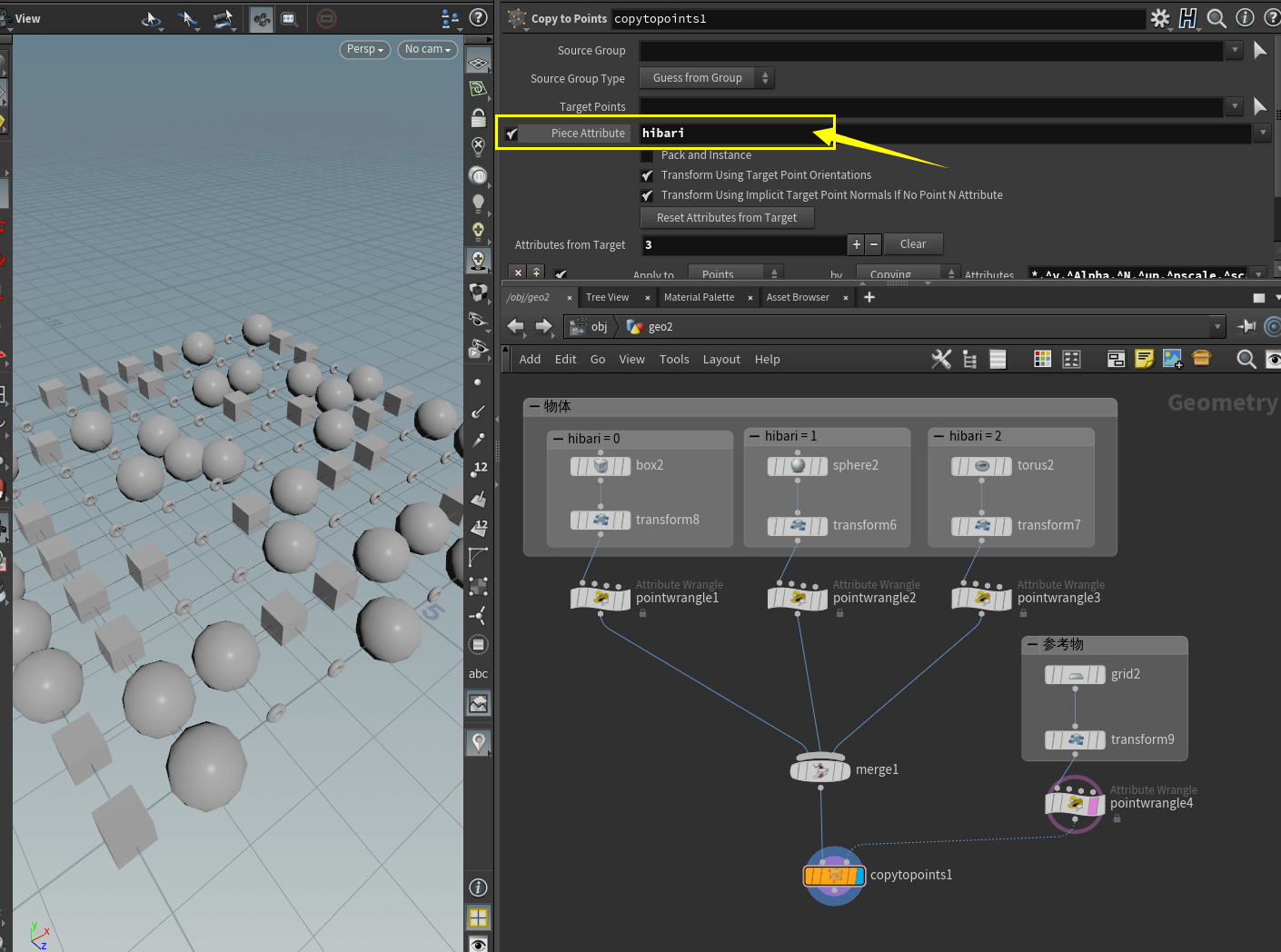Open the color palette in network toolbar
This screenshot has height=952, width=1281.
coord(1042,360)
